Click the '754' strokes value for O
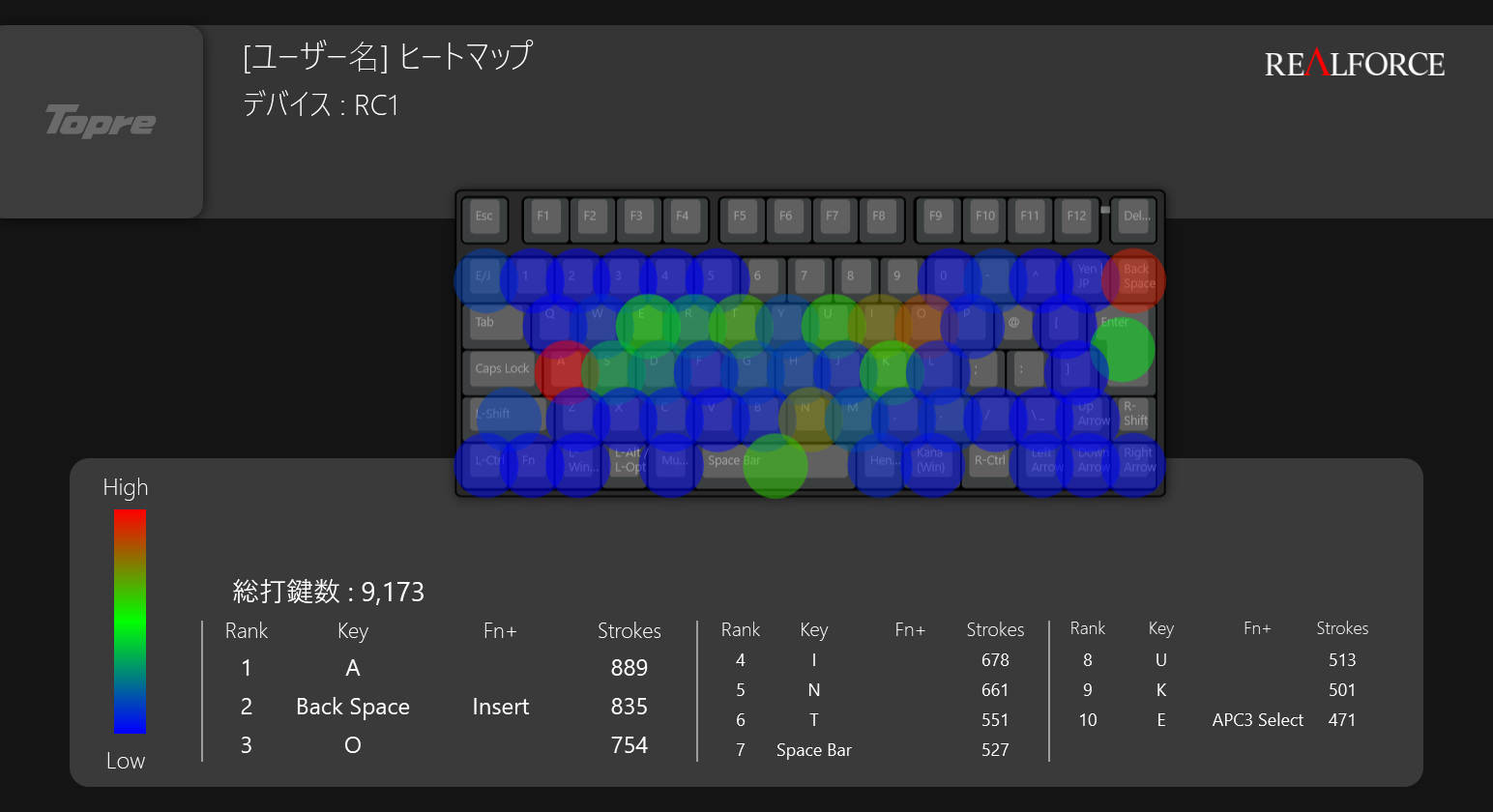1493x812 pixels. [x=629, y=745]
